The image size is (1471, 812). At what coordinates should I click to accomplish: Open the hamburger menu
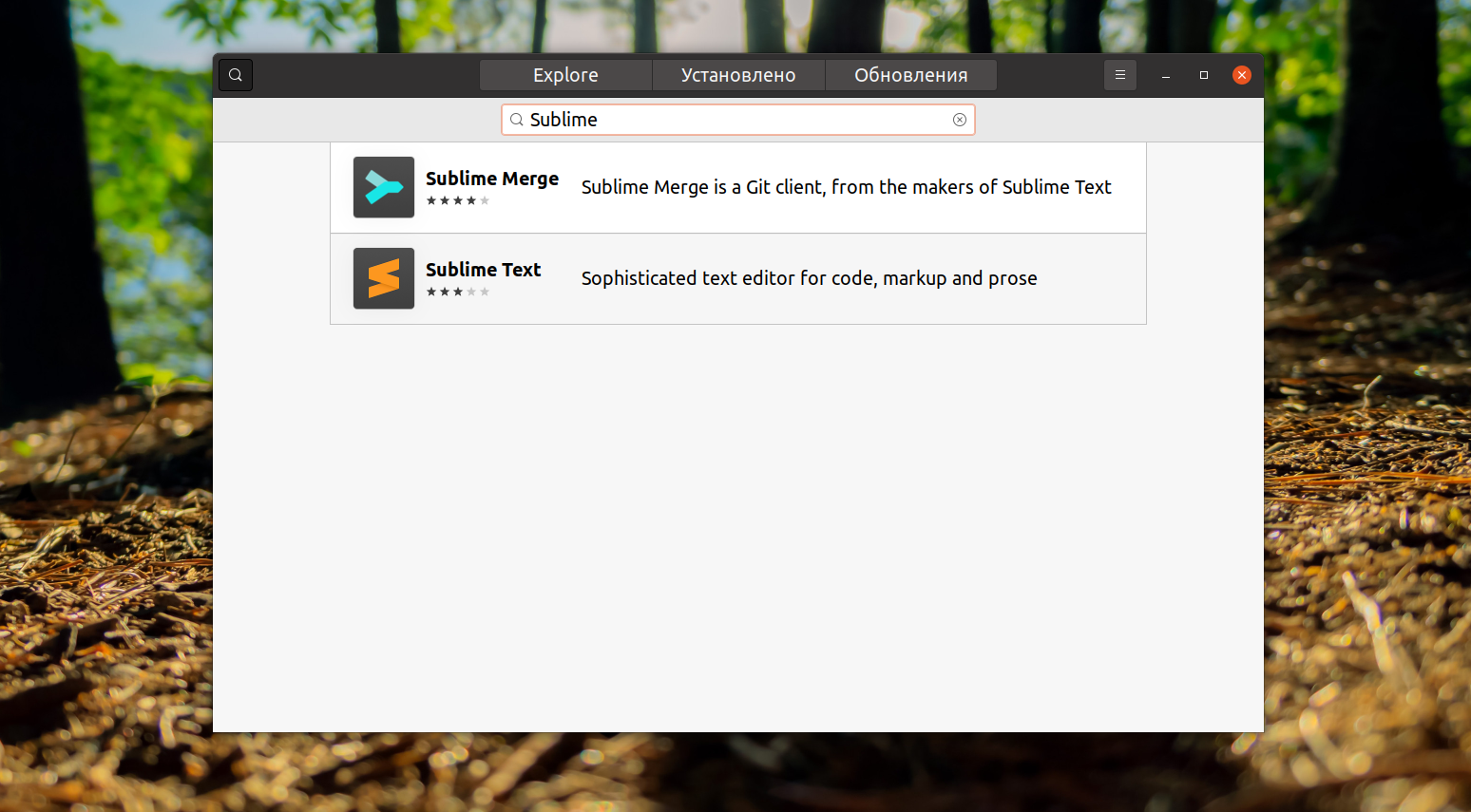click(1120, 75)
